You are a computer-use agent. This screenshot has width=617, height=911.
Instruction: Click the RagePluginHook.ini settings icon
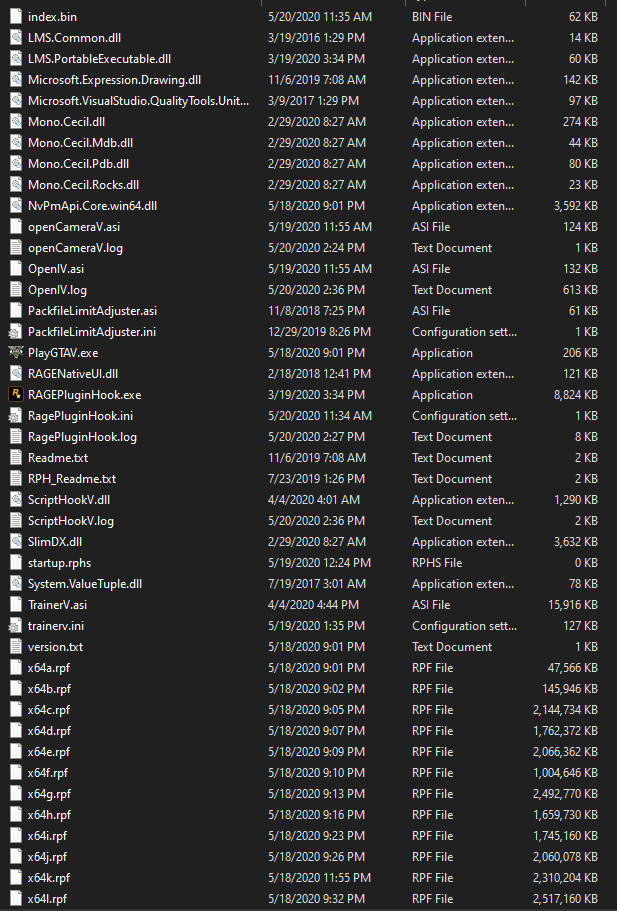(15, 415)
